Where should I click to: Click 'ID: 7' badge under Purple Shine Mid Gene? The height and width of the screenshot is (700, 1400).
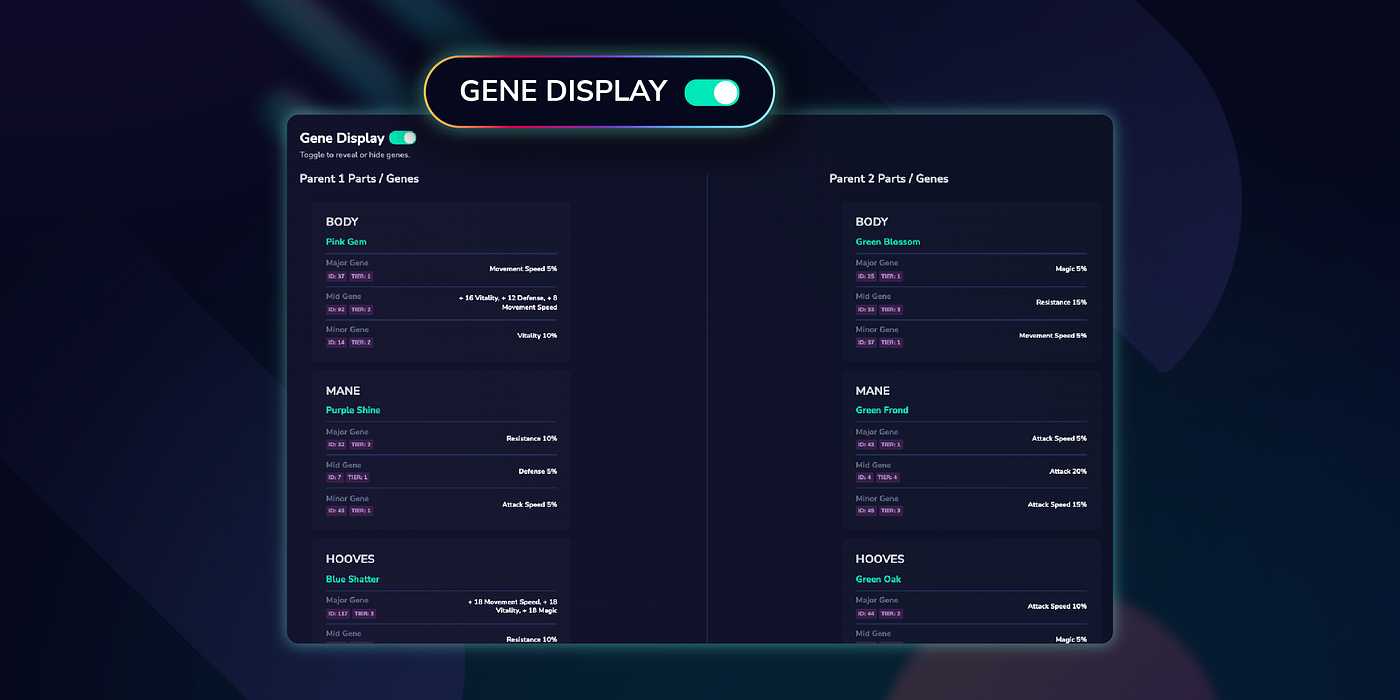(334, 477)
